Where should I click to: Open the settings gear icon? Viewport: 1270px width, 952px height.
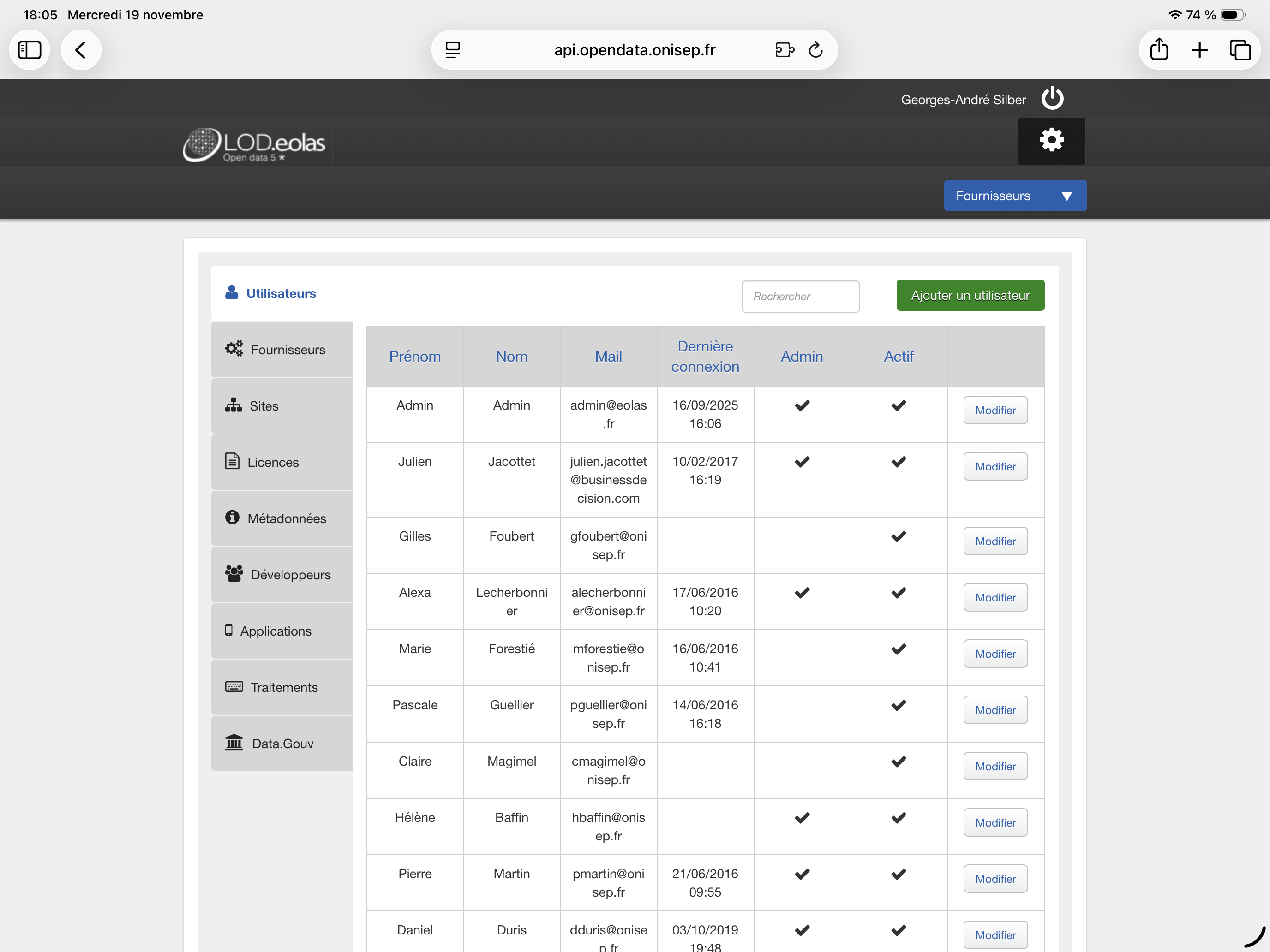click(1051, 141)
